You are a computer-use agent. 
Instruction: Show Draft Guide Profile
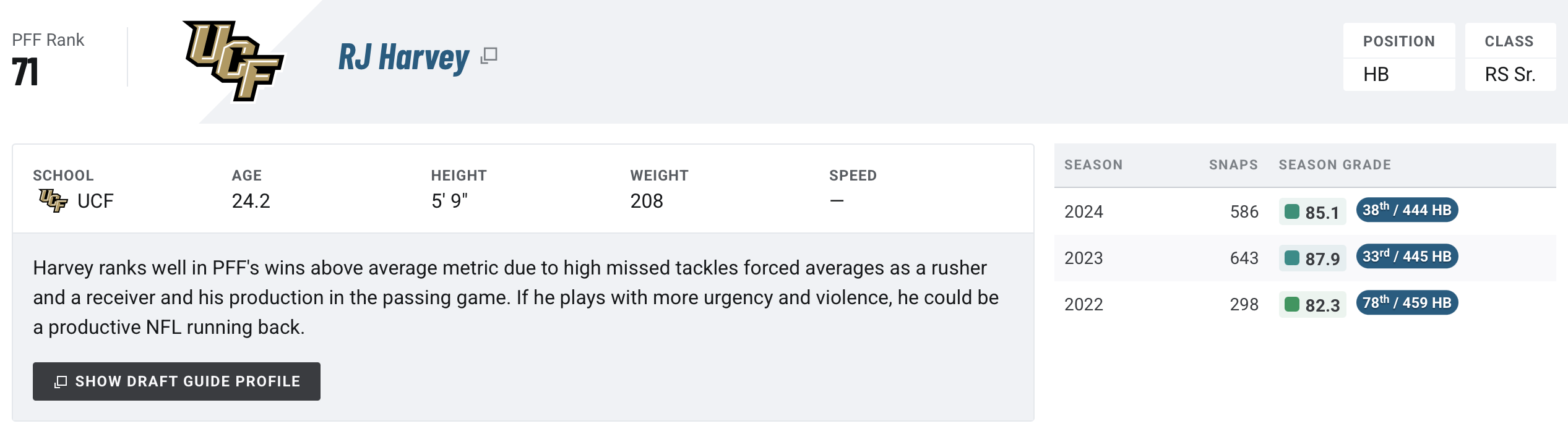point(176,381)
